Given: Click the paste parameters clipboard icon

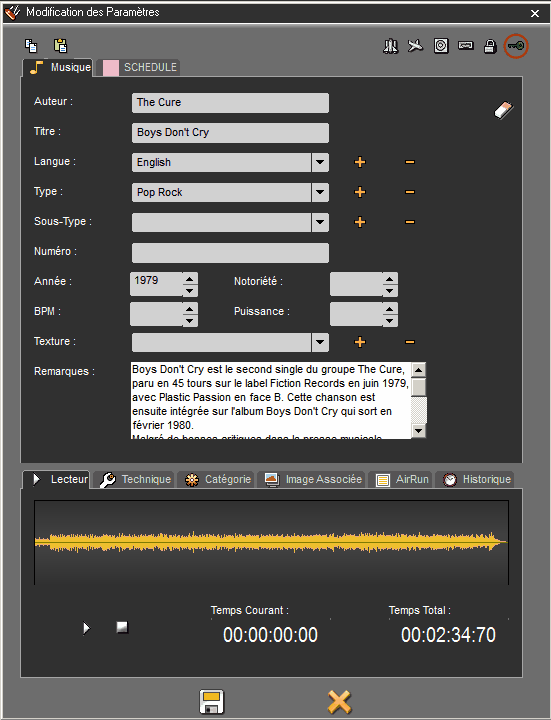Looking at the screenshot, I should coord(61,46).
